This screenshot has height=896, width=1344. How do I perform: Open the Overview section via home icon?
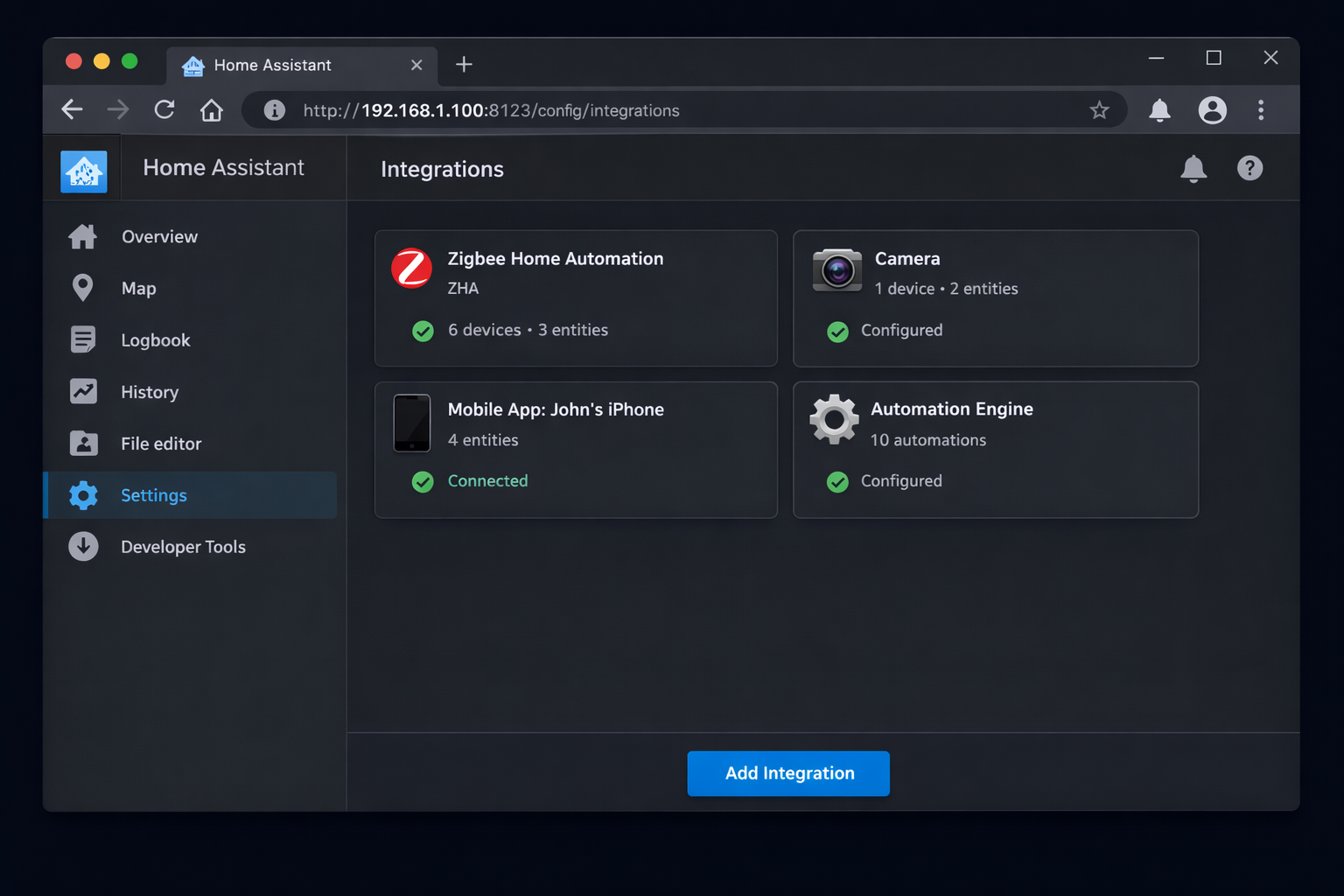coord(83,236)
